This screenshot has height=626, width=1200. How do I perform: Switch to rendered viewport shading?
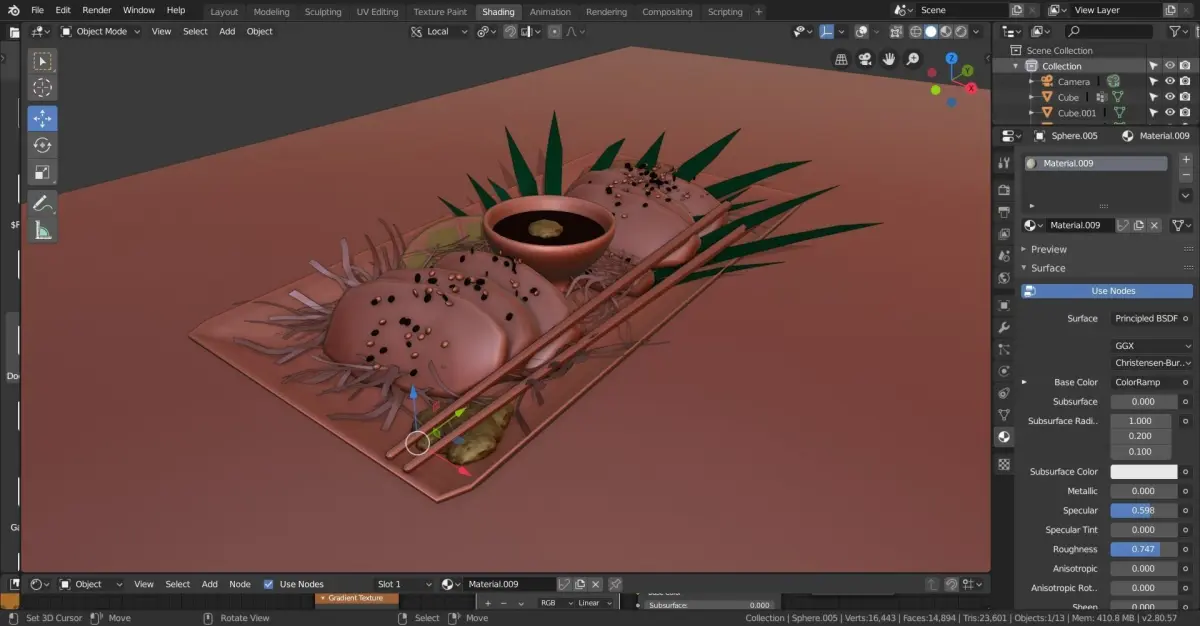[961, 31]
